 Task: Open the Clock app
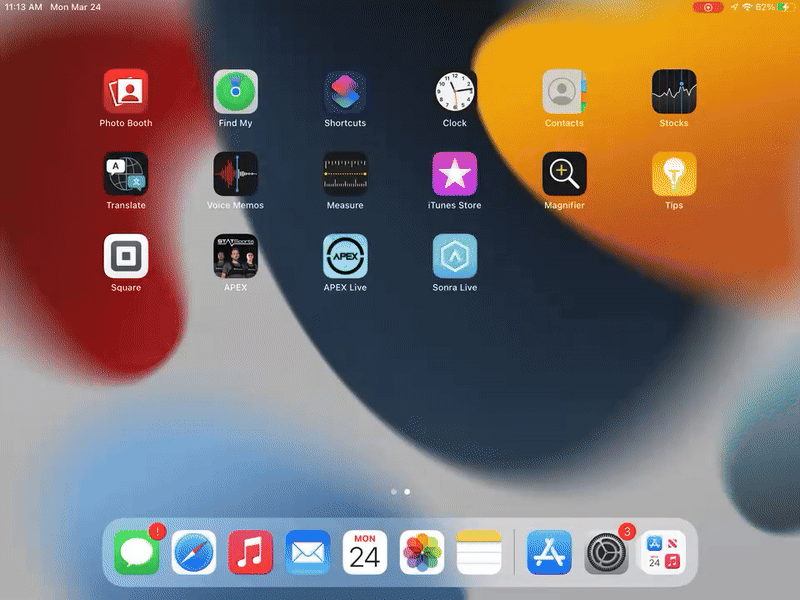pyautogui.click(x=455, y=91)
